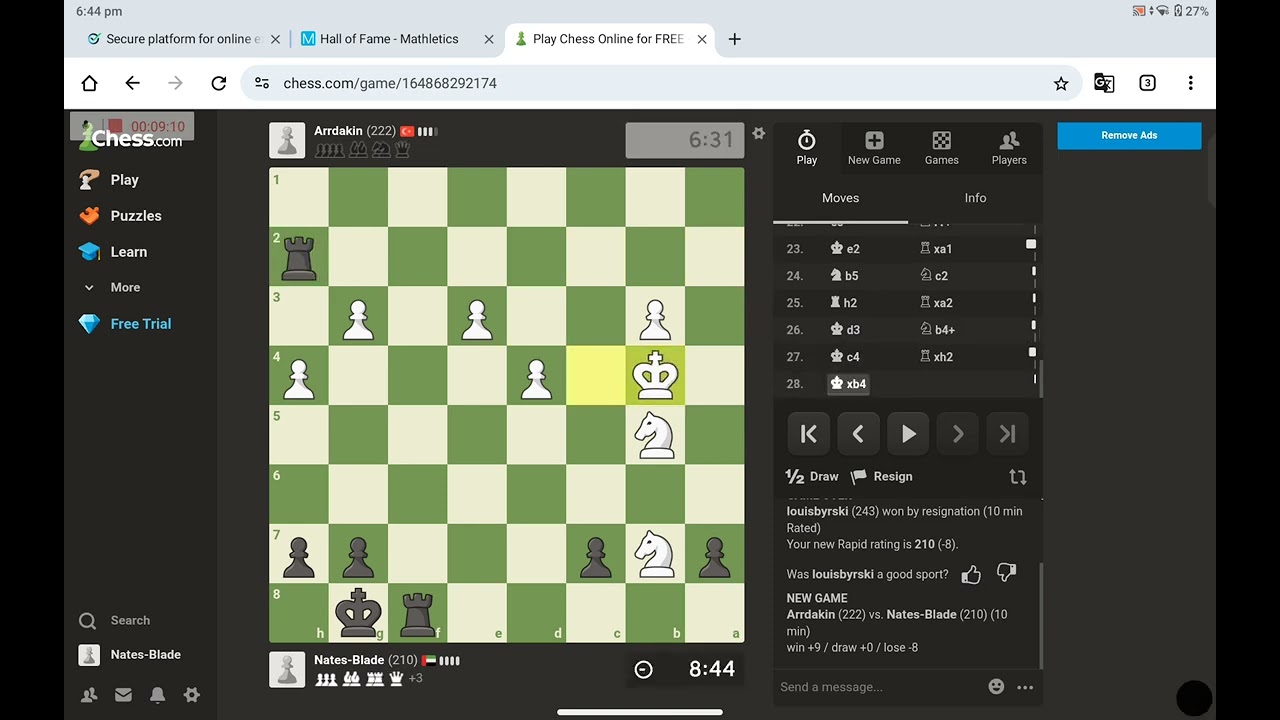Play through the moves

[908, 434]
